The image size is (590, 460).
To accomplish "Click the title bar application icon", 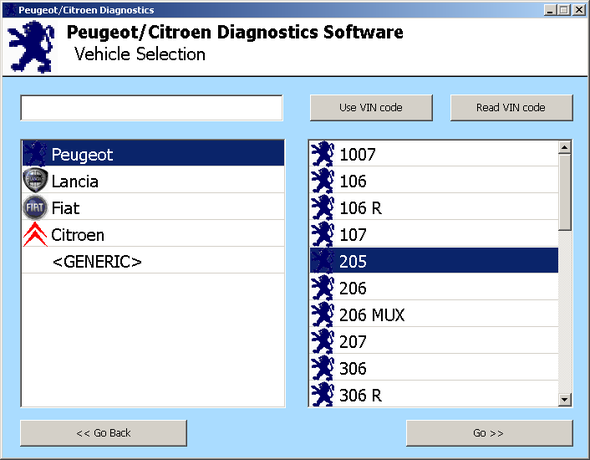I will tap(10, 10).
